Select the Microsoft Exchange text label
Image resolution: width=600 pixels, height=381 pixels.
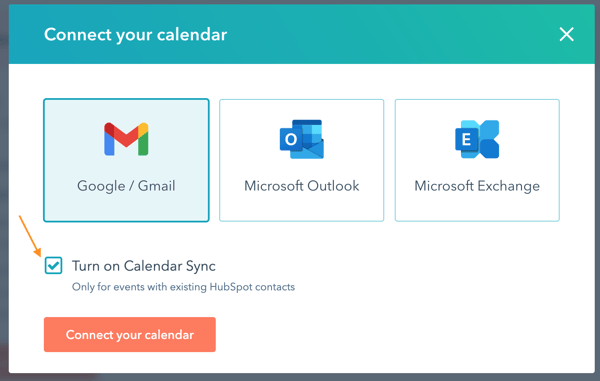point(477,186)
